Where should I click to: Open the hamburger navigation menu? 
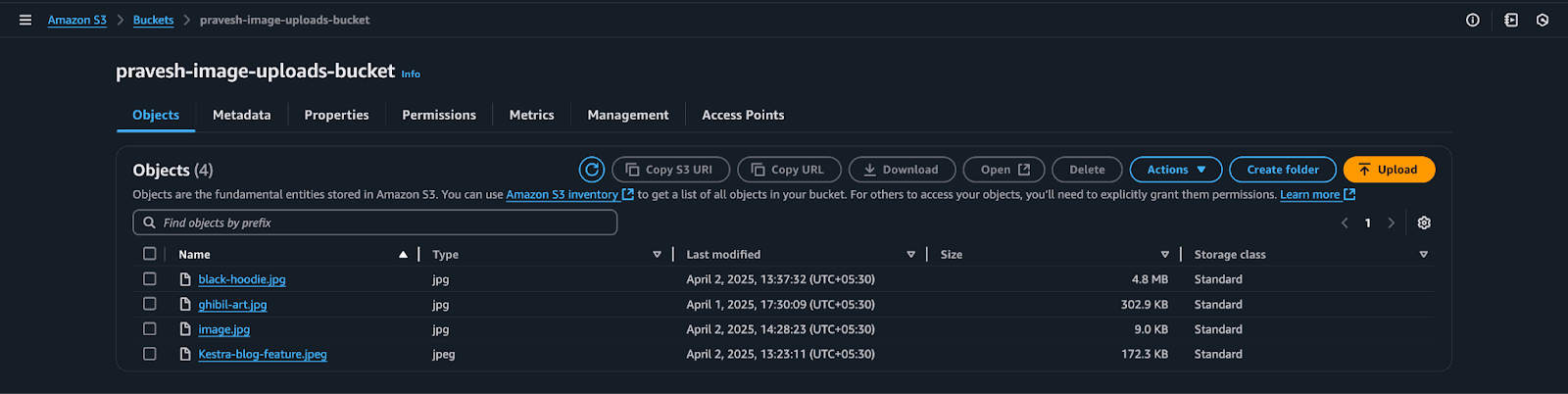pos(25,20)
